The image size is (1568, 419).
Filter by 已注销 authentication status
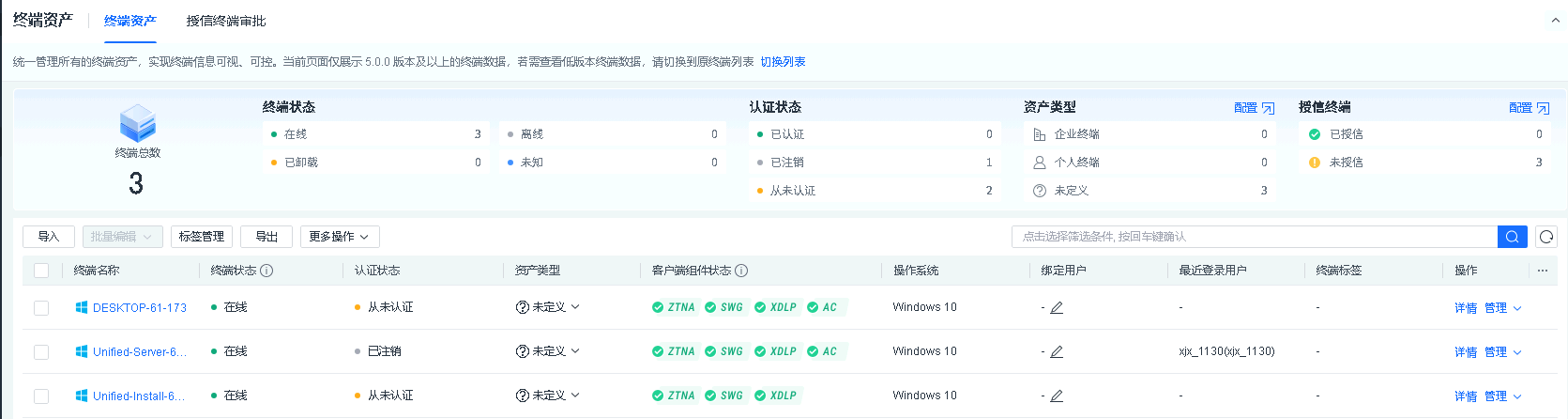point(875,163)
